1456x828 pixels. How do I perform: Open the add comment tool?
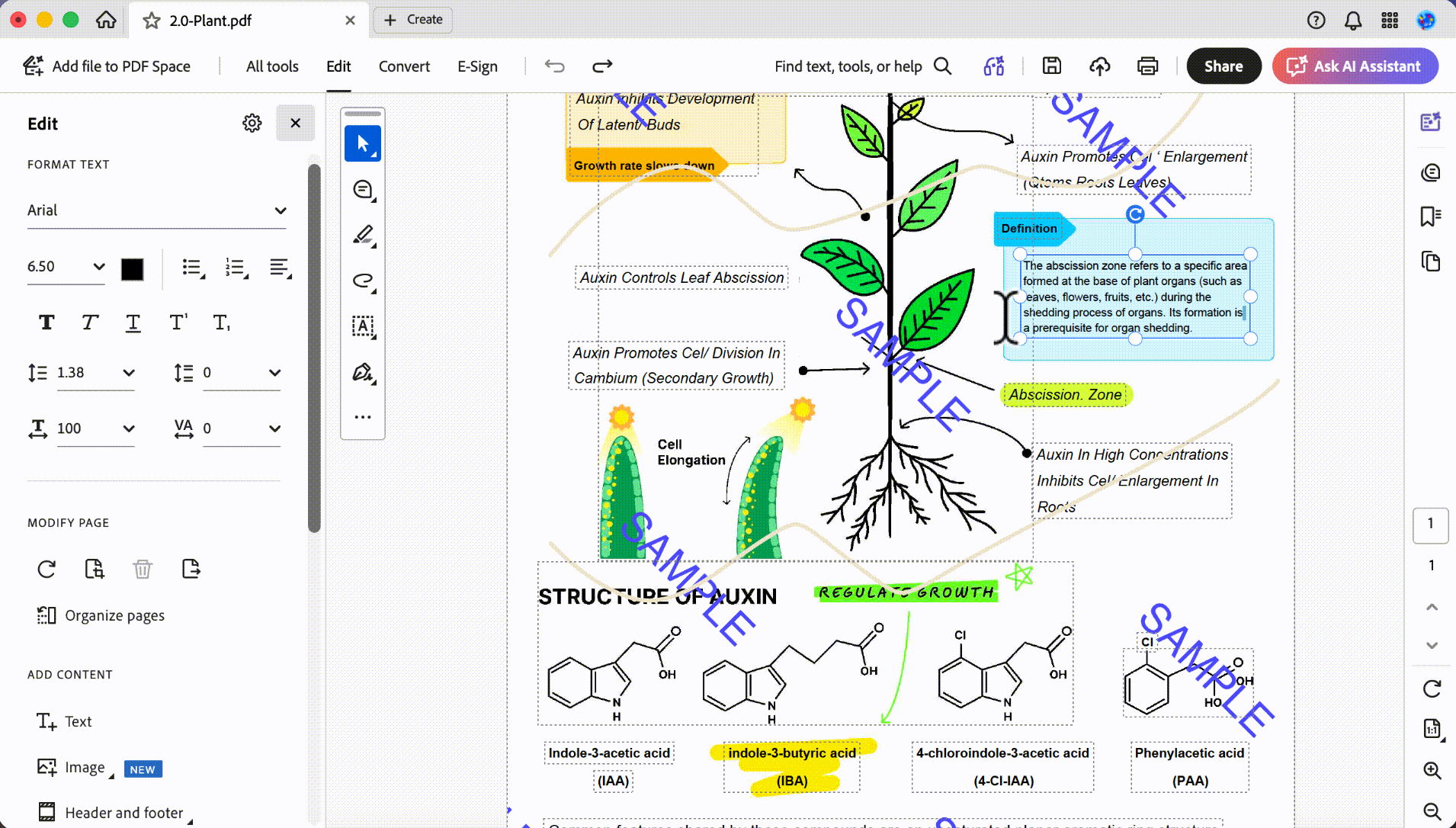coord(363,190)
